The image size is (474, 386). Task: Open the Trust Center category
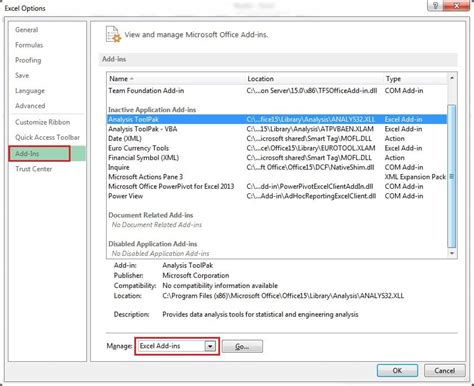click(x=34, y=169)
